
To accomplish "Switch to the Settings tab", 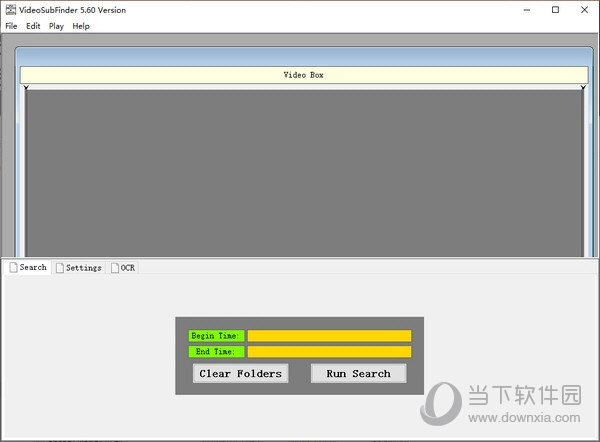I will tap(79, 267).
